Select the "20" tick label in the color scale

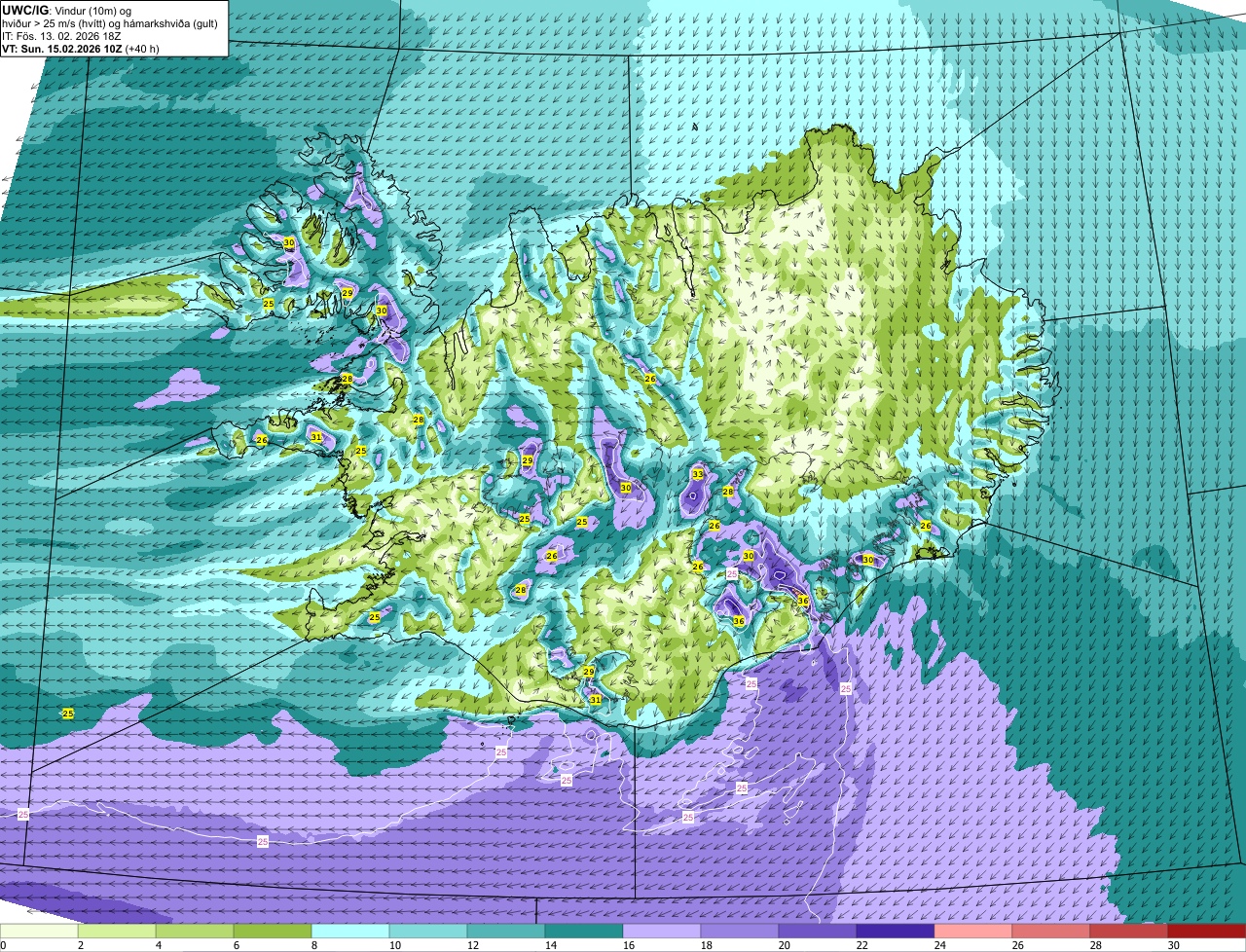point(783,945)
